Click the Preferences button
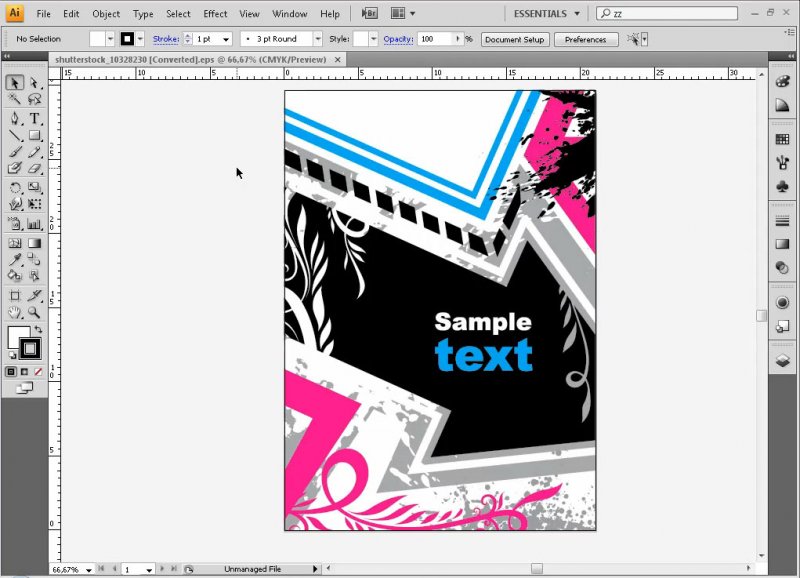The height and width of the screenshot is (578, 800). (x=585, y=39)
